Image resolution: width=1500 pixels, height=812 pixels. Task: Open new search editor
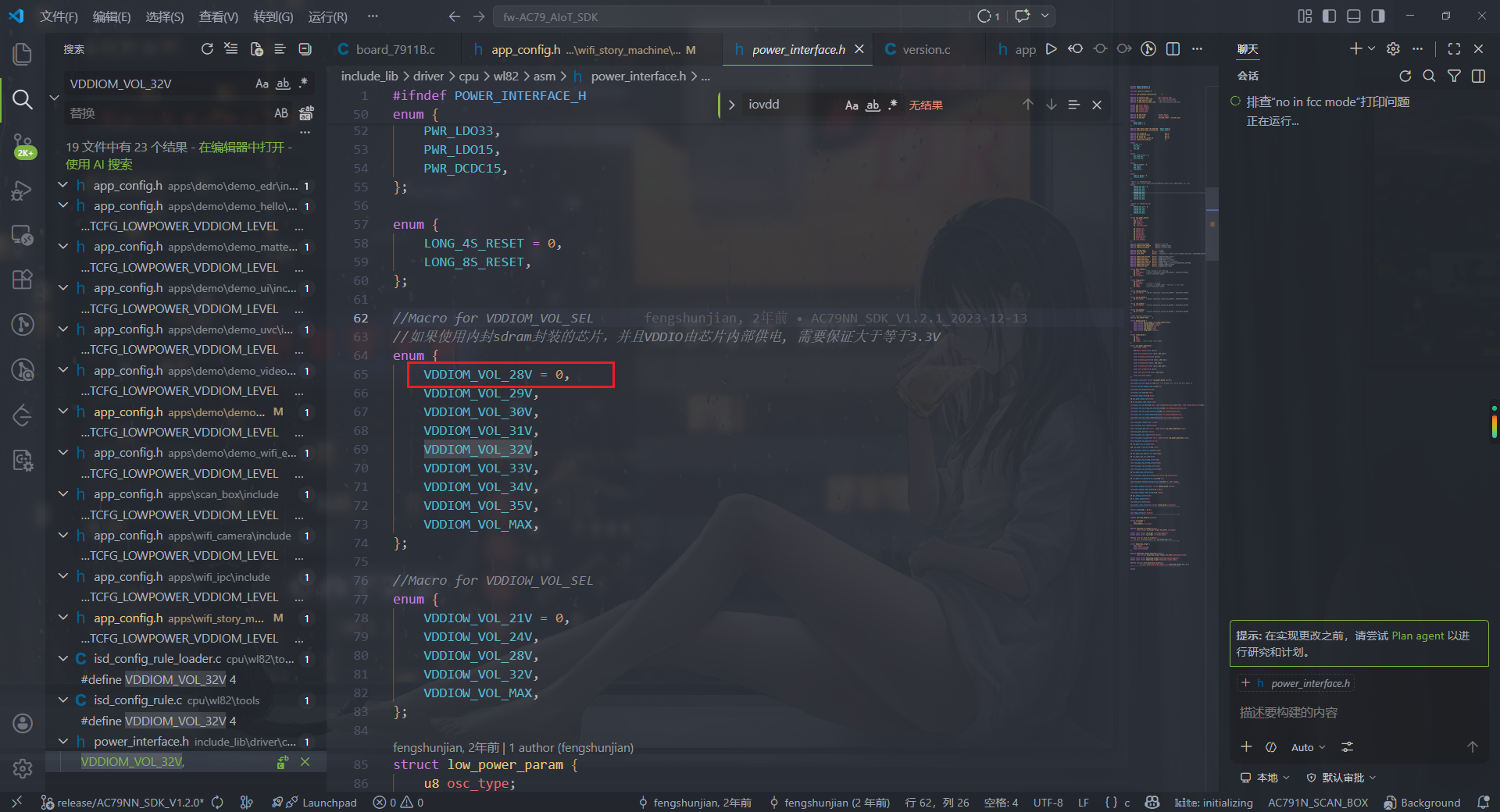point(256,49)
